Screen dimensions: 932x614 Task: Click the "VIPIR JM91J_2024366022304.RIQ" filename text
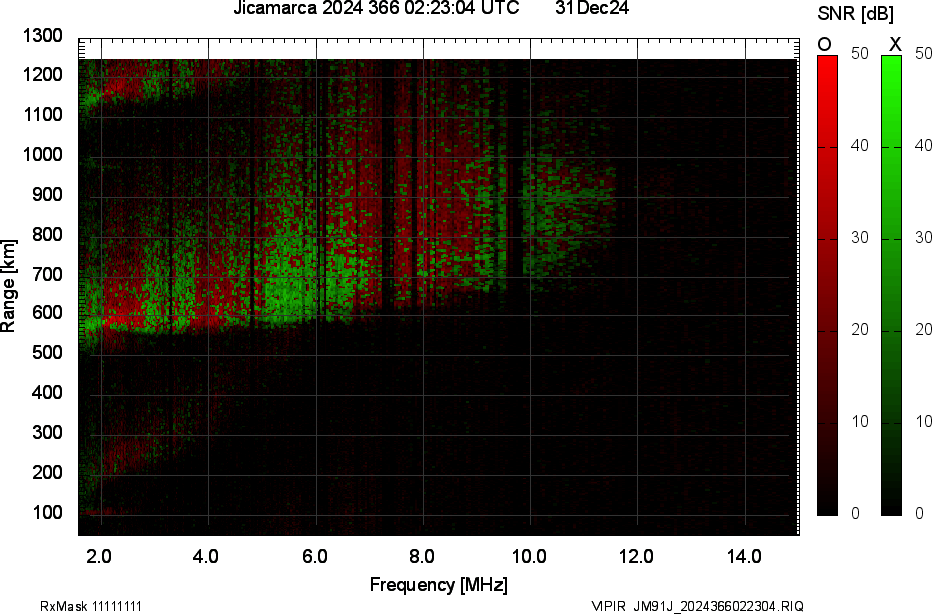pyautogui.click(x=698, y=606)
